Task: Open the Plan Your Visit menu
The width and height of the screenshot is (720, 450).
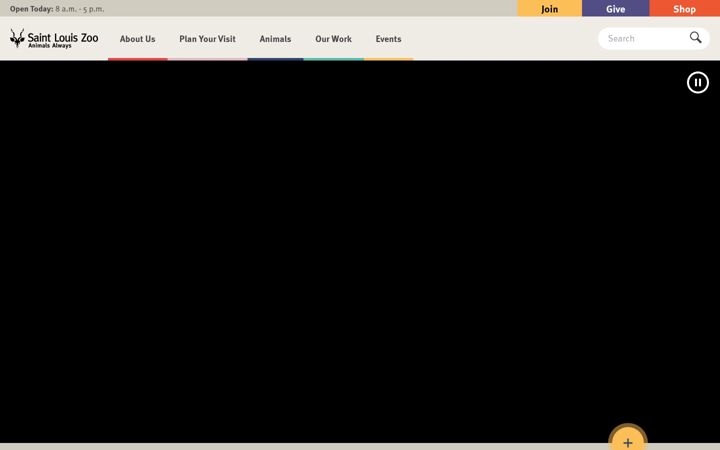Action: click(x=208, y=39)
